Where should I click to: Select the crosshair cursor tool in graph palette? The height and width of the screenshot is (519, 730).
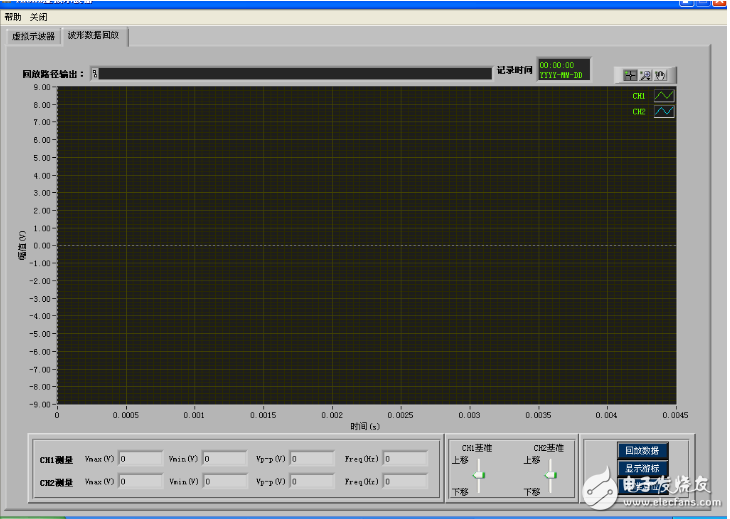(x=630, y=75)
